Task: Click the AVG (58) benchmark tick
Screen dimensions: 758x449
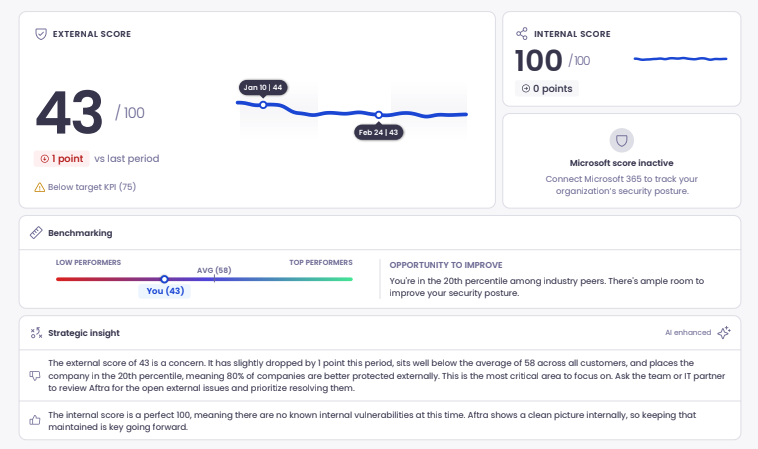Action: click(x=214, y=278)
